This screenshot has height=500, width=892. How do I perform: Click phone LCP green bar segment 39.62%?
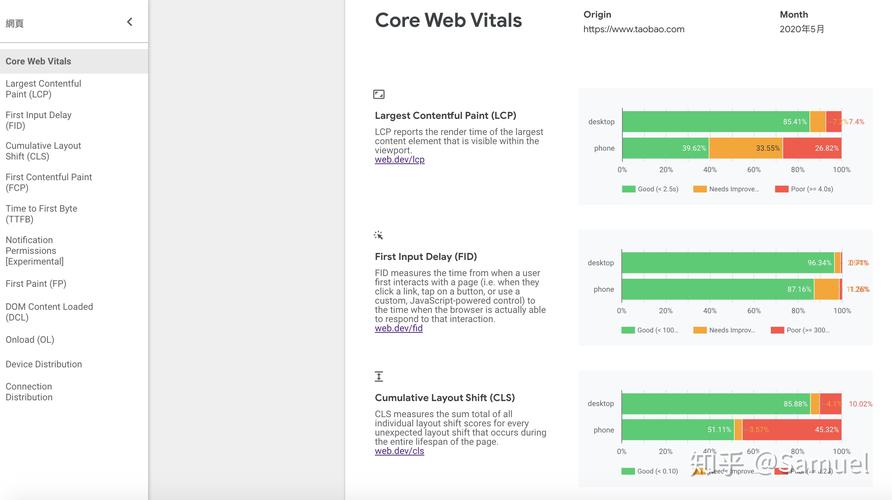tap(666, 148)
